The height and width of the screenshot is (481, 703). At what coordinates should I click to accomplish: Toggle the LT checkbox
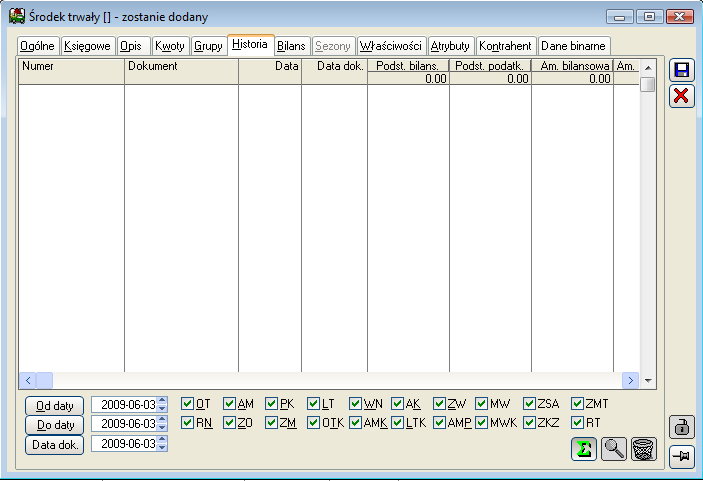pyautogui.click(x=313, y=404)
